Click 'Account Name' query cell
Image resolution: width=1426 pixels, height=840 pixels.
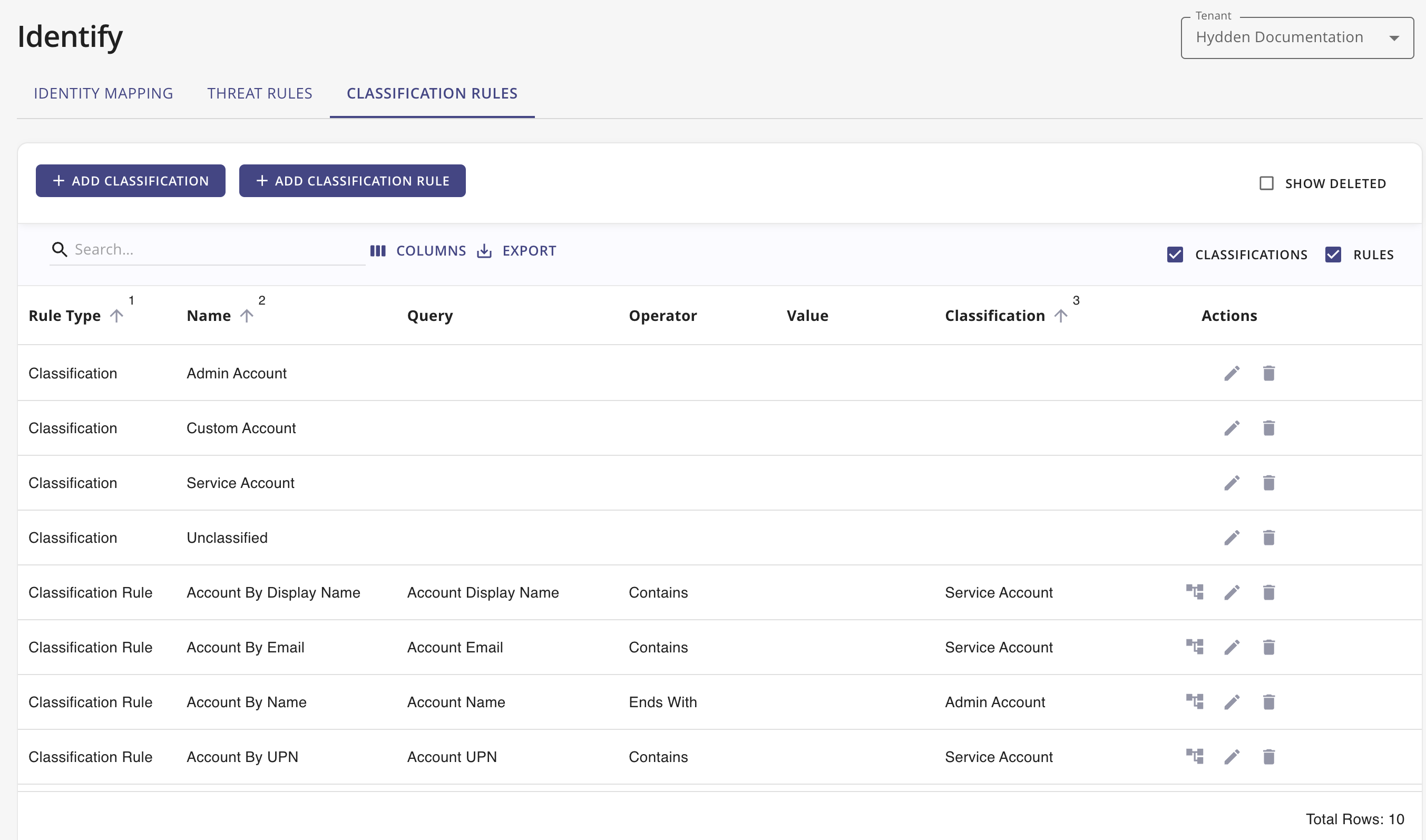[x=456, y=702]
